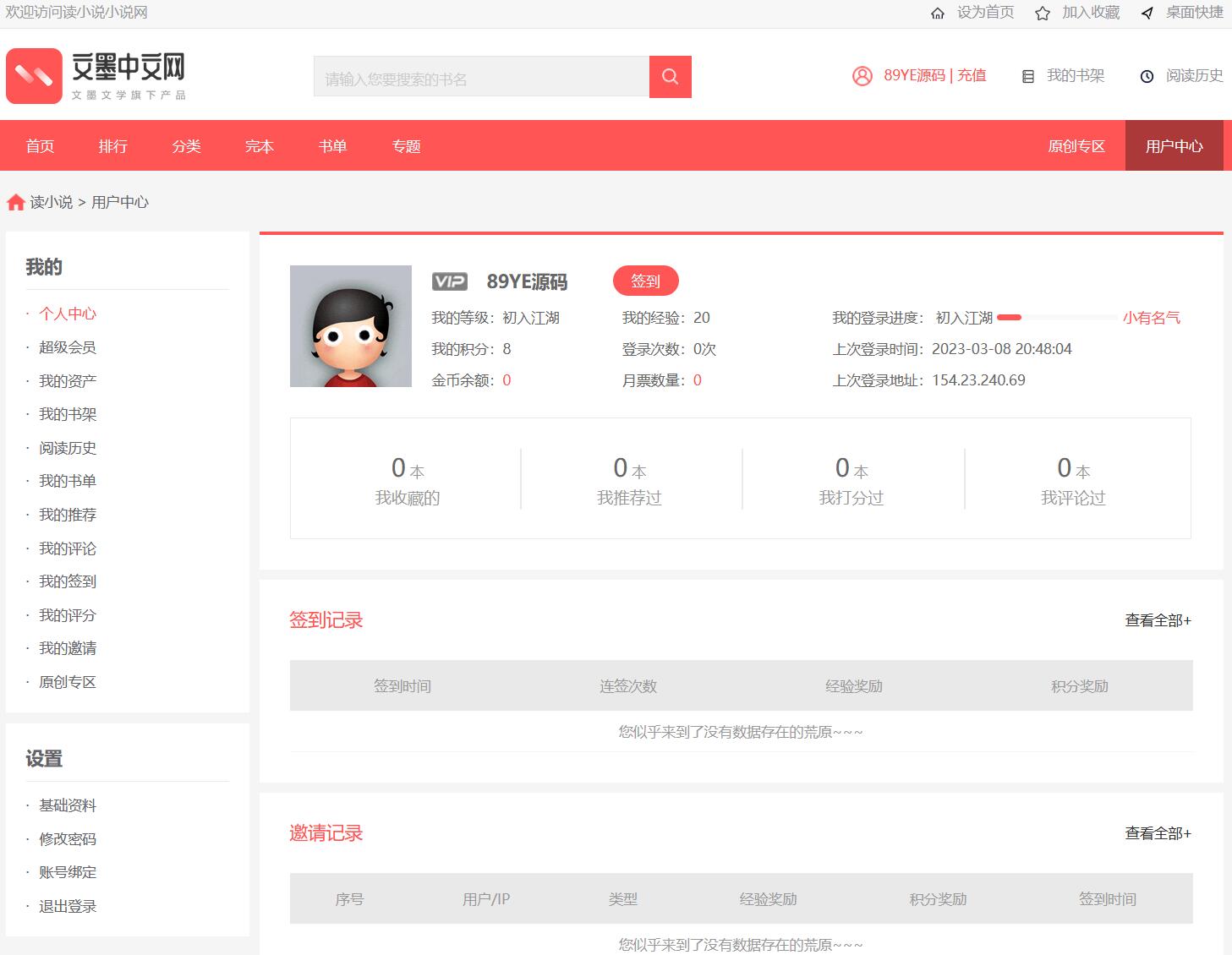Select 修改密码 under 设置
1232x955 pixels.
(x=68, y=839)
